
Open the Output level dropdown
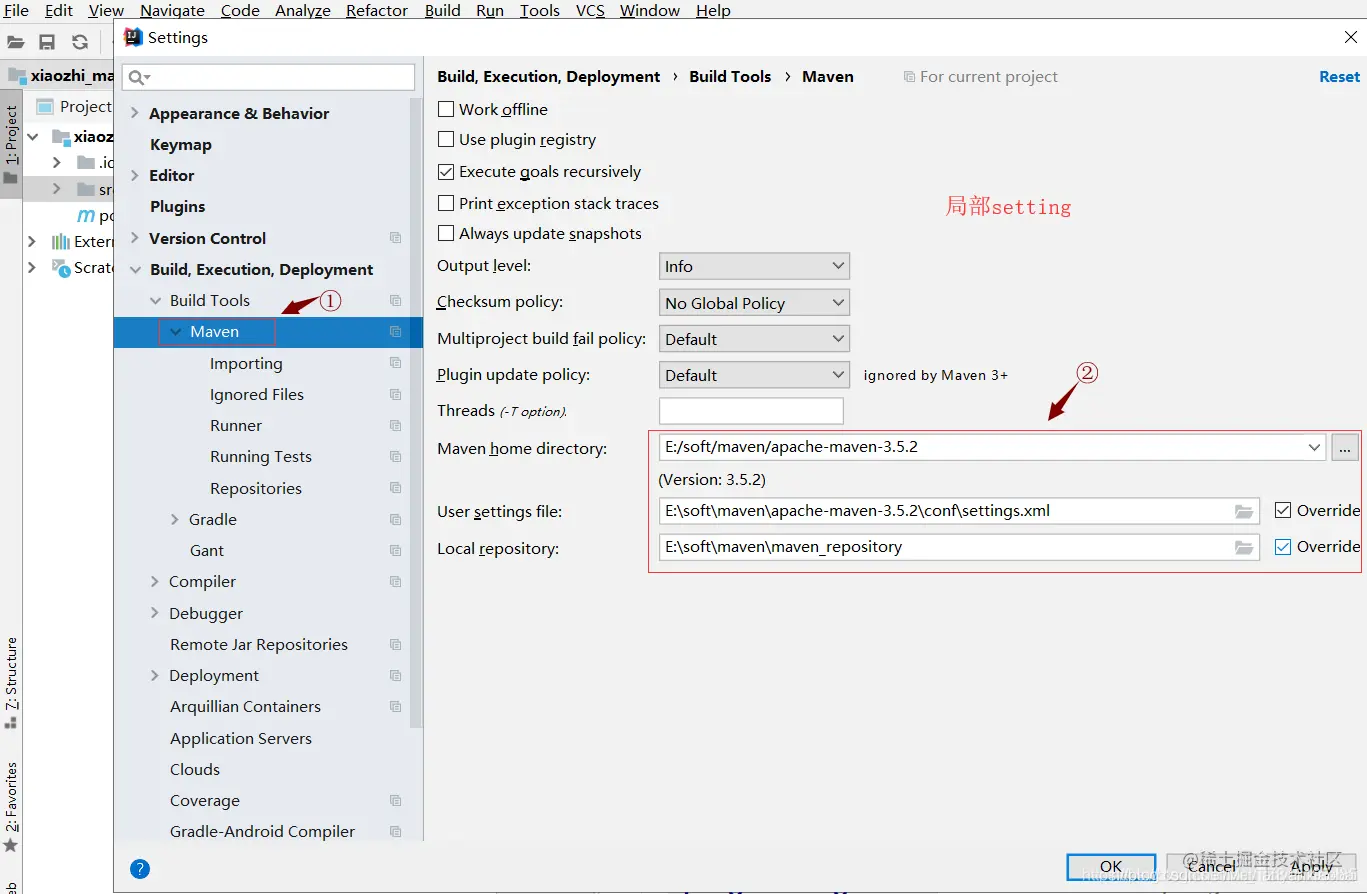coord(754,266)
